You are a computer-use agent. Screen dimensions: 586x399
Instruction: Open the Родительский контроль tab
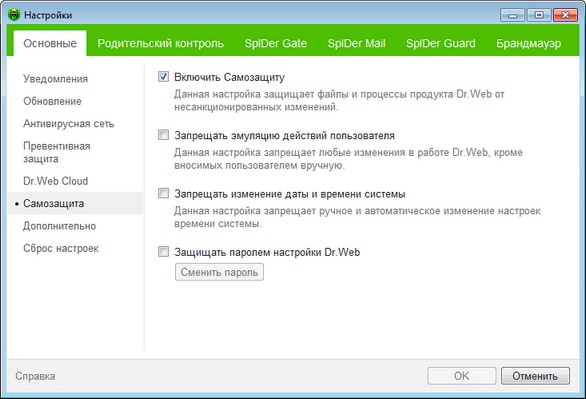click(x=160, y=43)
